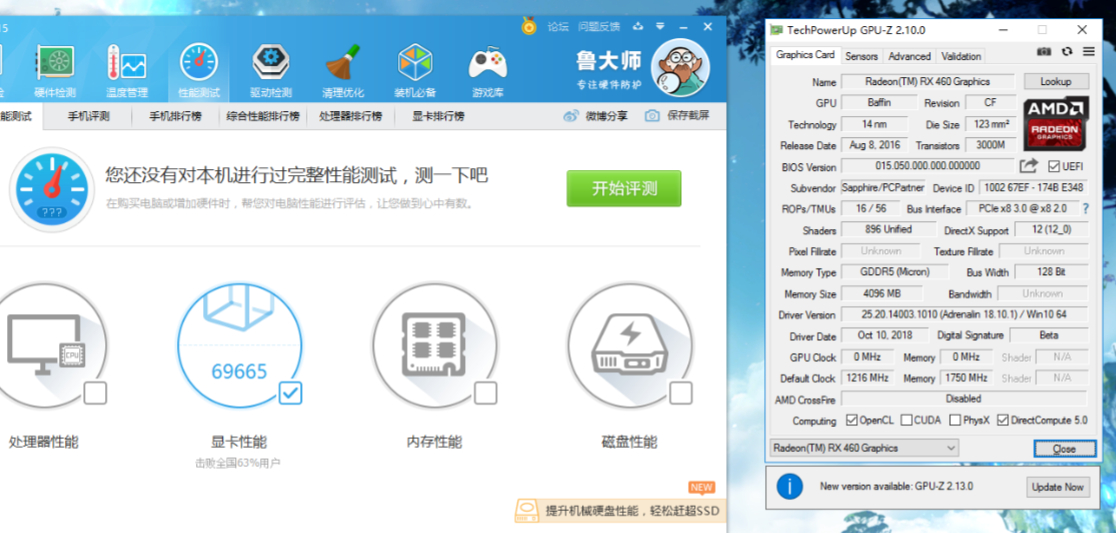1116x533 pixels.
Task: Click the Close button in GPU-Z
Action: tap(1064, 449)
